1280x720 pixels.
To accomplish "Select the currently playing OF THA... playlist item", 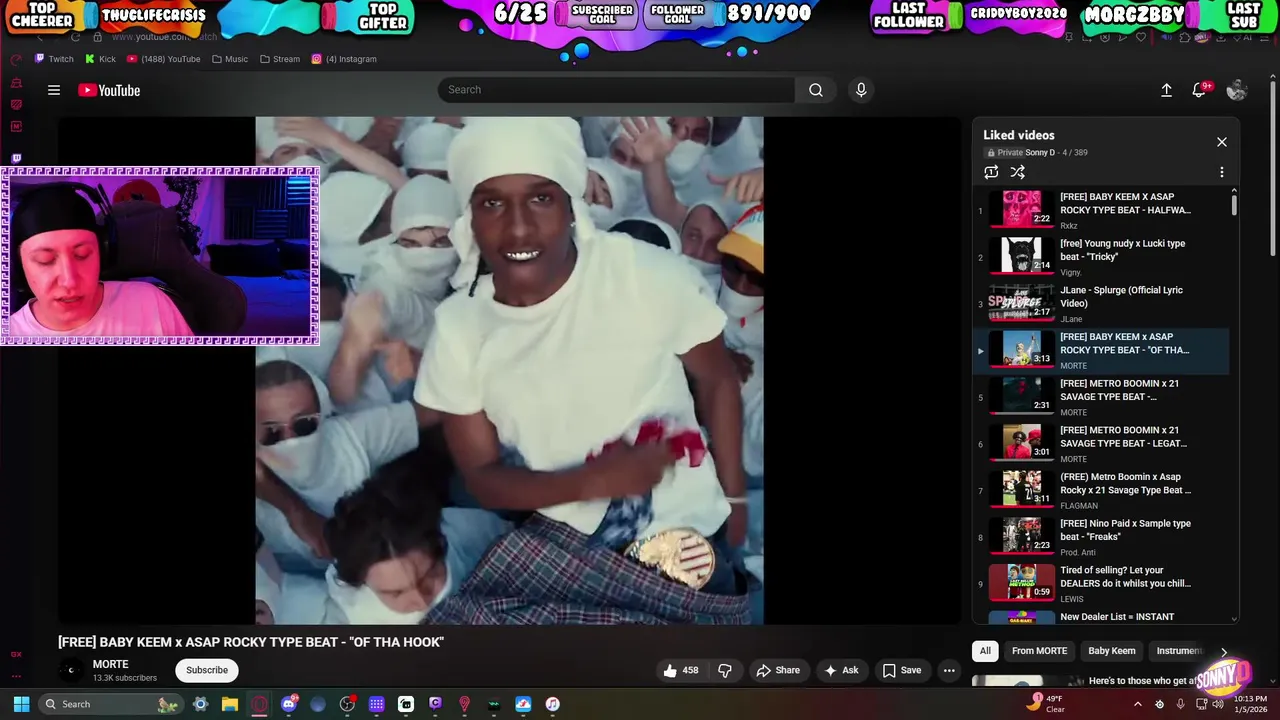I will coord(1100,351).
